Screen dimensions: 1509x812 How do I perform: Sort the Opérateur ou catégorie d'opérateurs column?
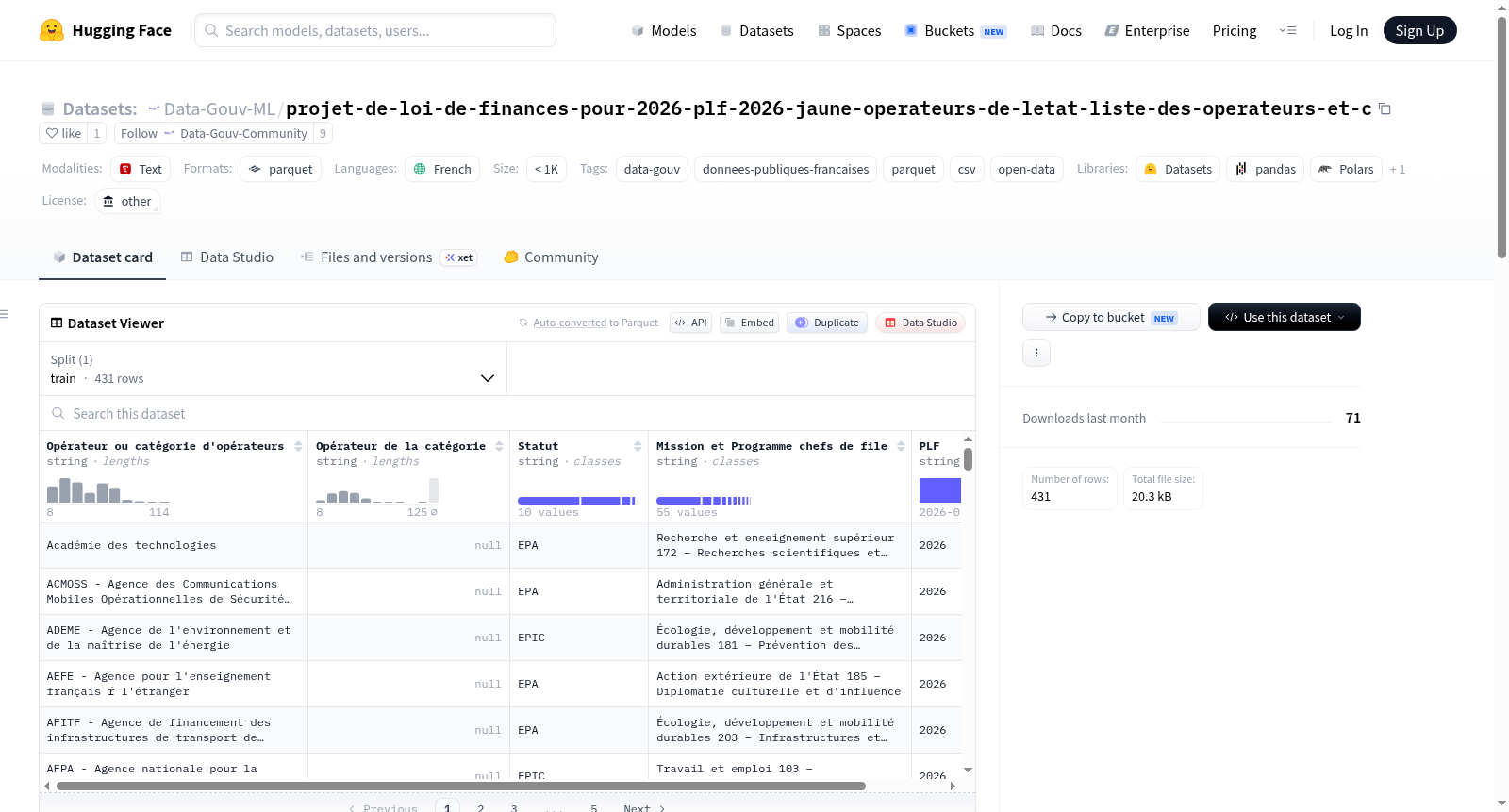point(298,446)
